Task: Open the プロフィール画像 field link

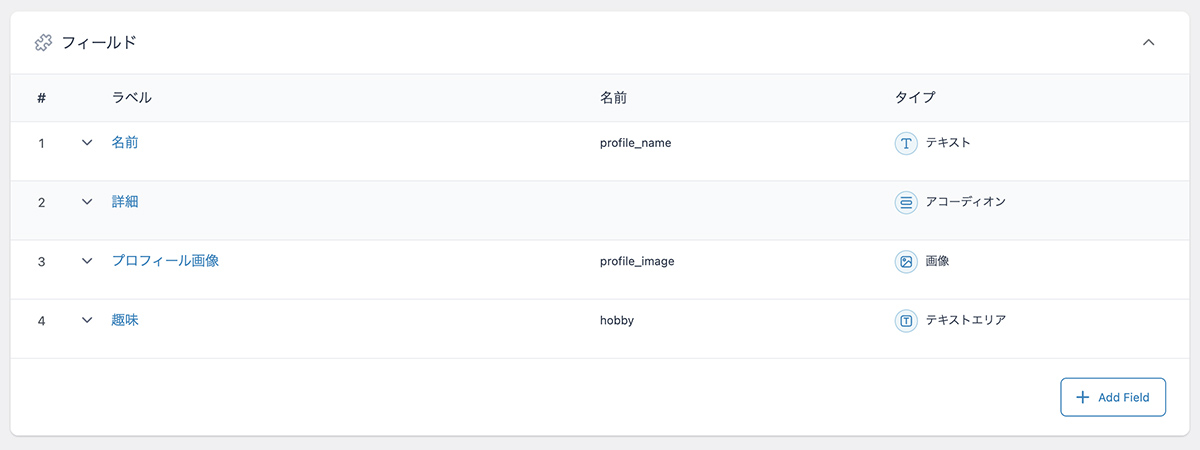Action: [x=165, y=261]
